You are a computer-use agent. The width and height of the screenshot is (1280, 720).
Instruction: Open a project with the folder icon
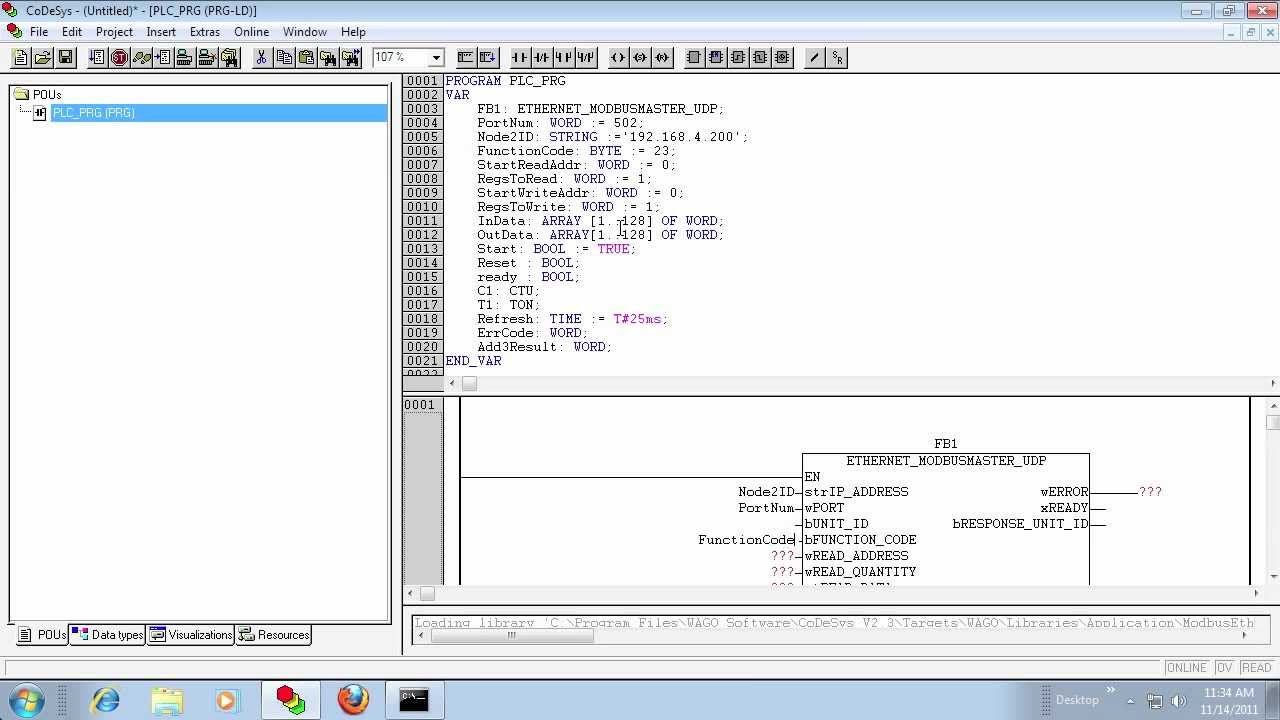coord(43,58)
